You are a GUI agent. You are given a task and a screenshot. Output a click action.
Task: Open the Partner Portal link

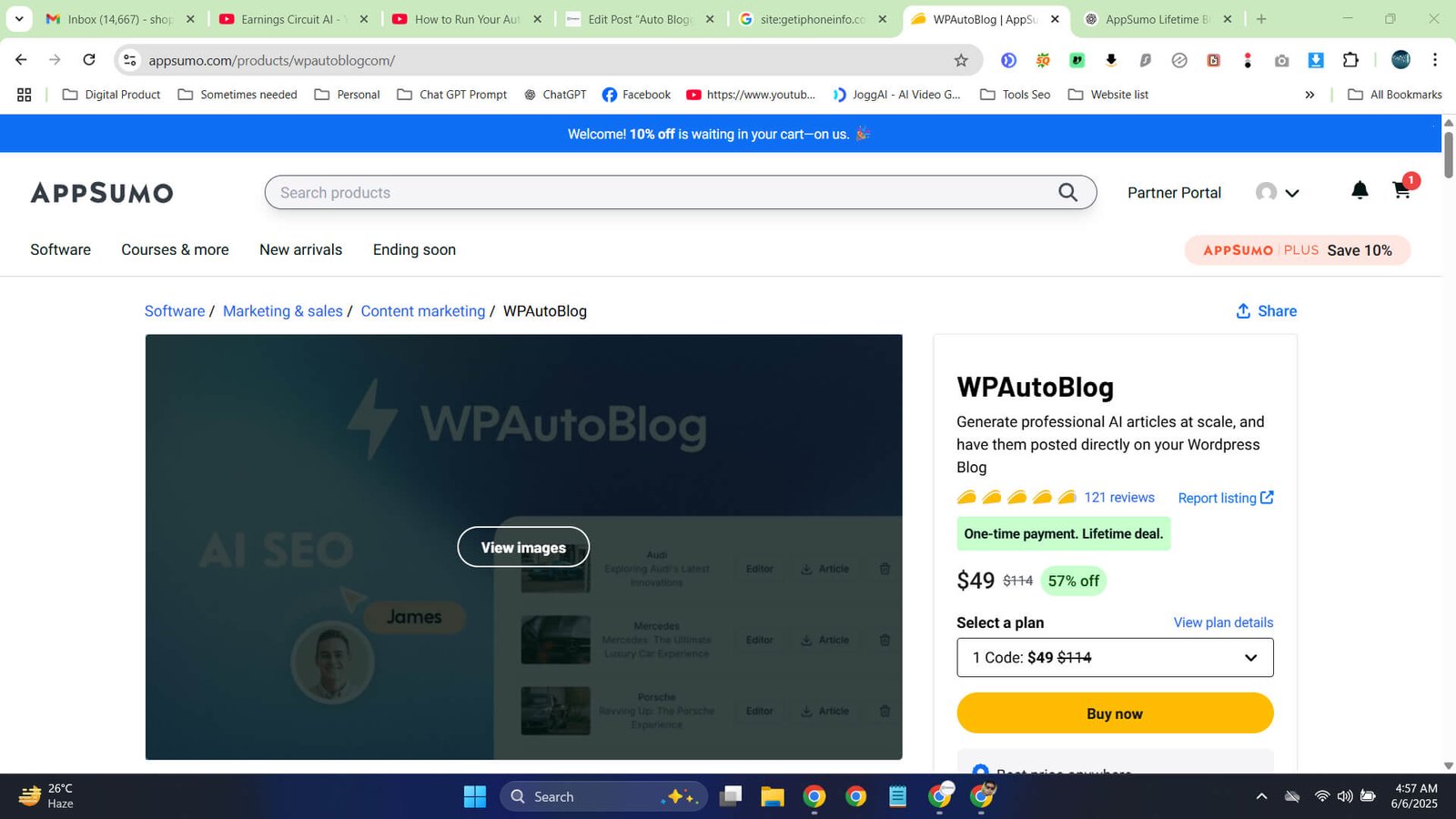tap(1174, 193)
